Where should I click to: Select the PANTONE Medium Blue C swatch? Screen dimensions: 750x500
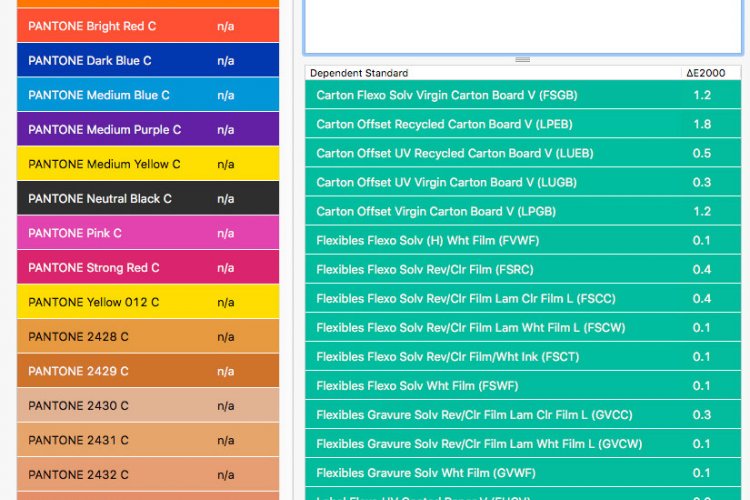pos(148,95)
